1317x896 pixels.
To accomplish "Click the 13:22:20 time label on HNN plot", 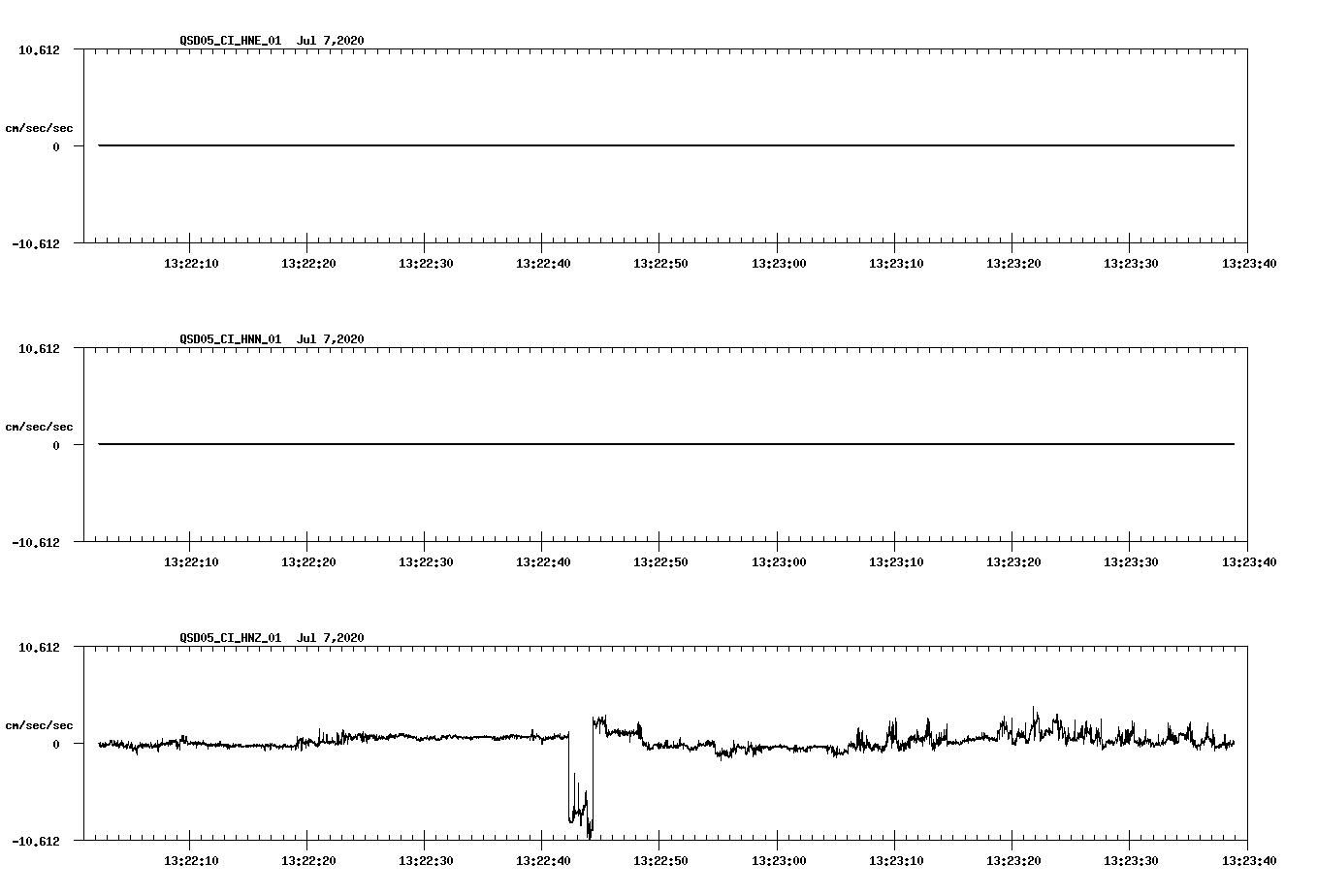I will 308,562.
